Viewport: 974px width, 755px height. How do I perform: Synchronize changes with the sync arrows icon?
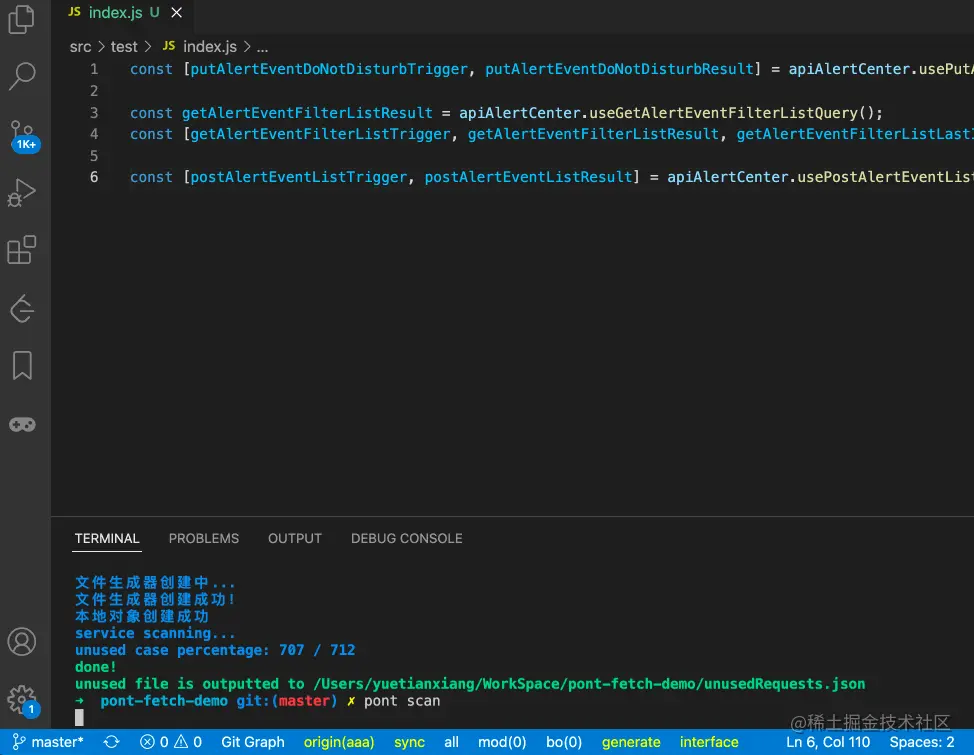click(111, 742)
